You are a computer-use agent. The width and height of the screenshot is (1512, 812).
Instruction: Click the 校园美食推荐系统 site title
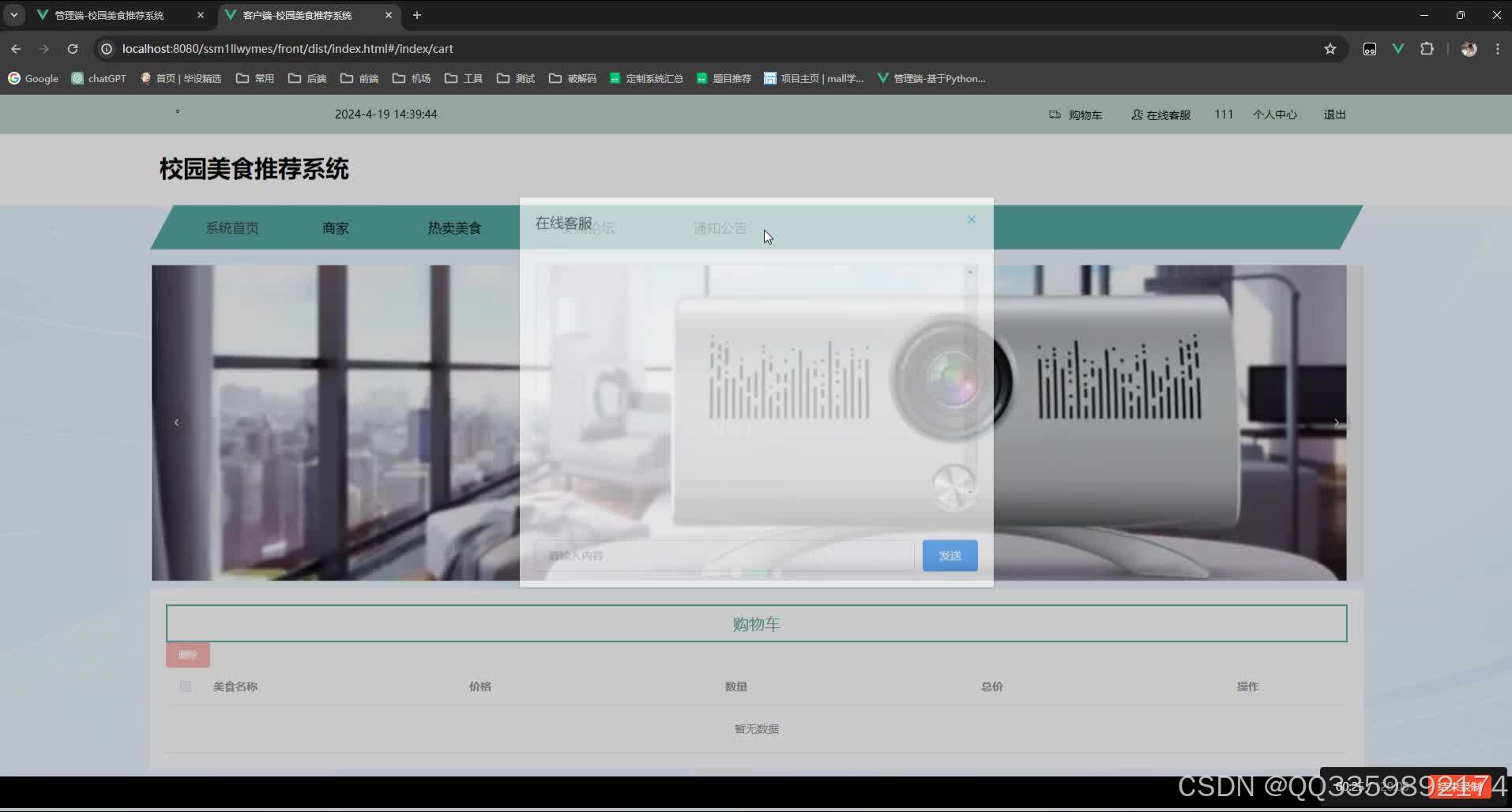254,169
